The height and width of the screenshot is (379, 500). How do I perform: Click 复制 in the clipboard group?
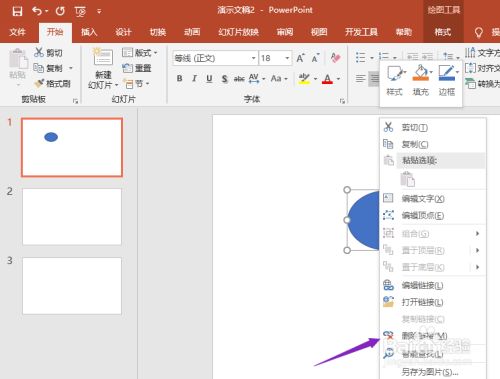pyautogui.click(x=48, y=68)
